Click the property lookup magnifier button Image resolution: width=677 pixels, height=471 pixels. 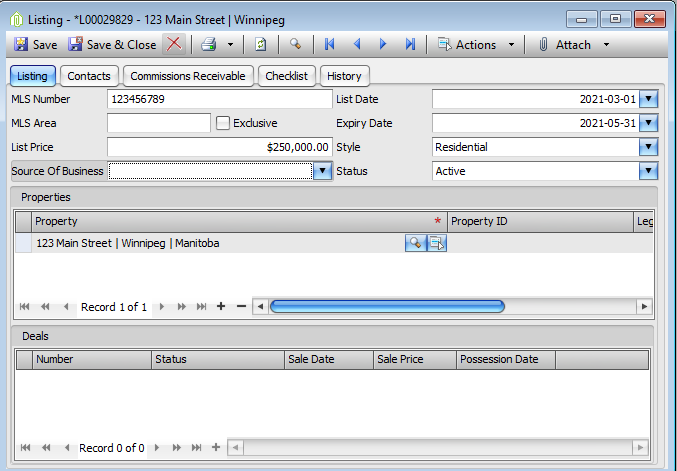pos(415,243)
